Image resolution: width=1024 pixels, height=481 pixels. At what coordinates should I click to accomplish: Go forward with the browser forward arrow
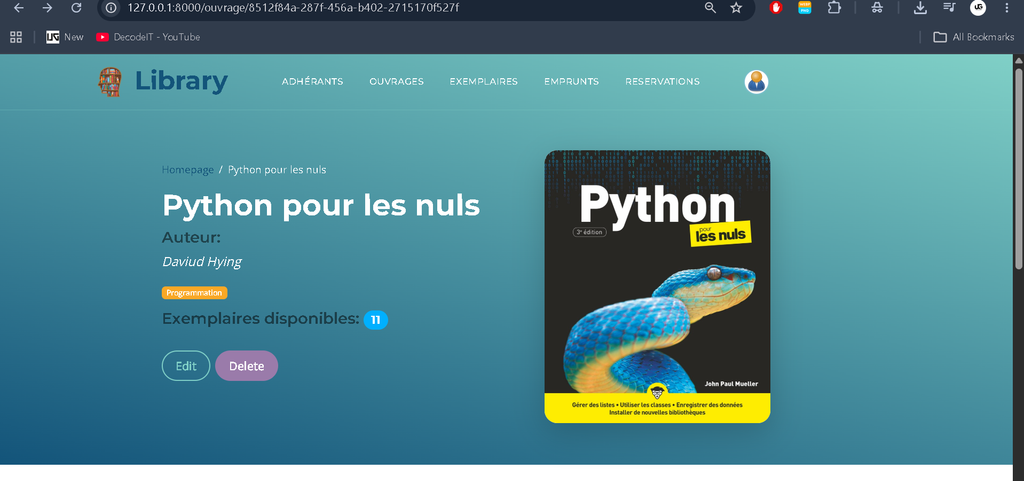pos(48,8)
